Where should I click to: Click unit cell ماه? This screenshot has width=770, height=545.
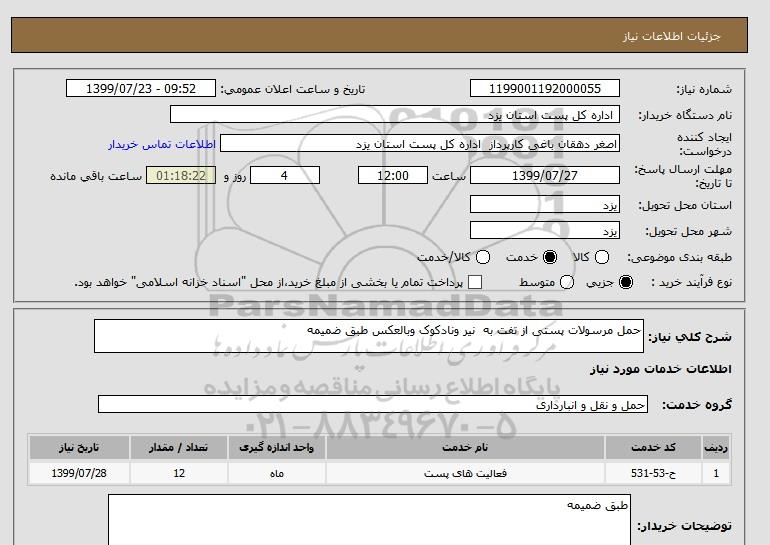[x=276, y=473]
